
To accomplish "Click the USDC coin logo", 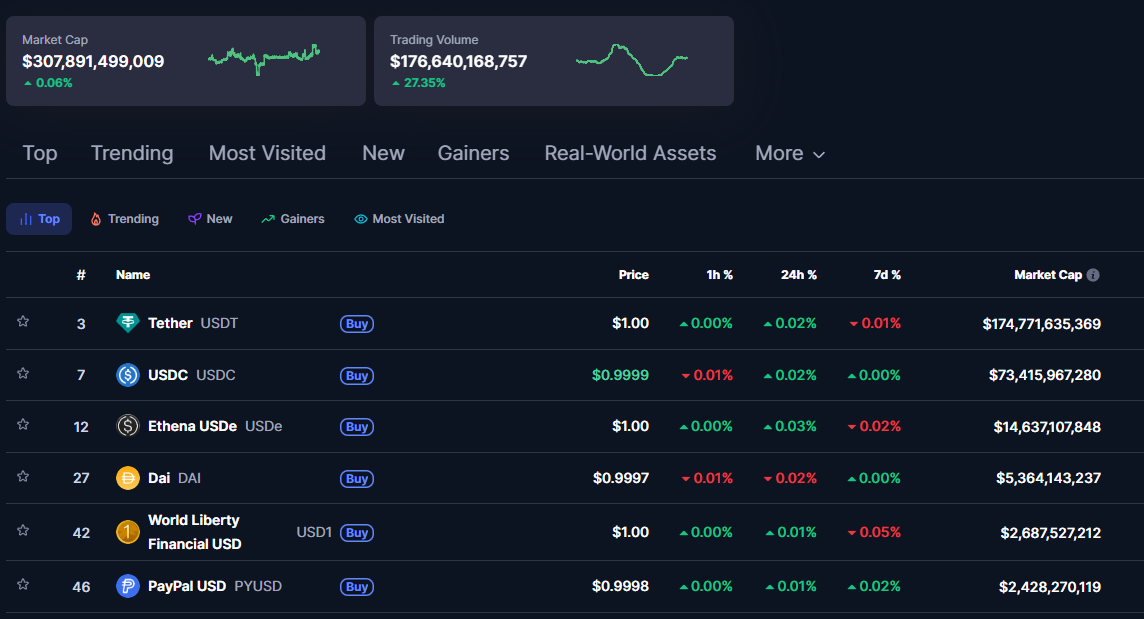I will pos(128,374).
